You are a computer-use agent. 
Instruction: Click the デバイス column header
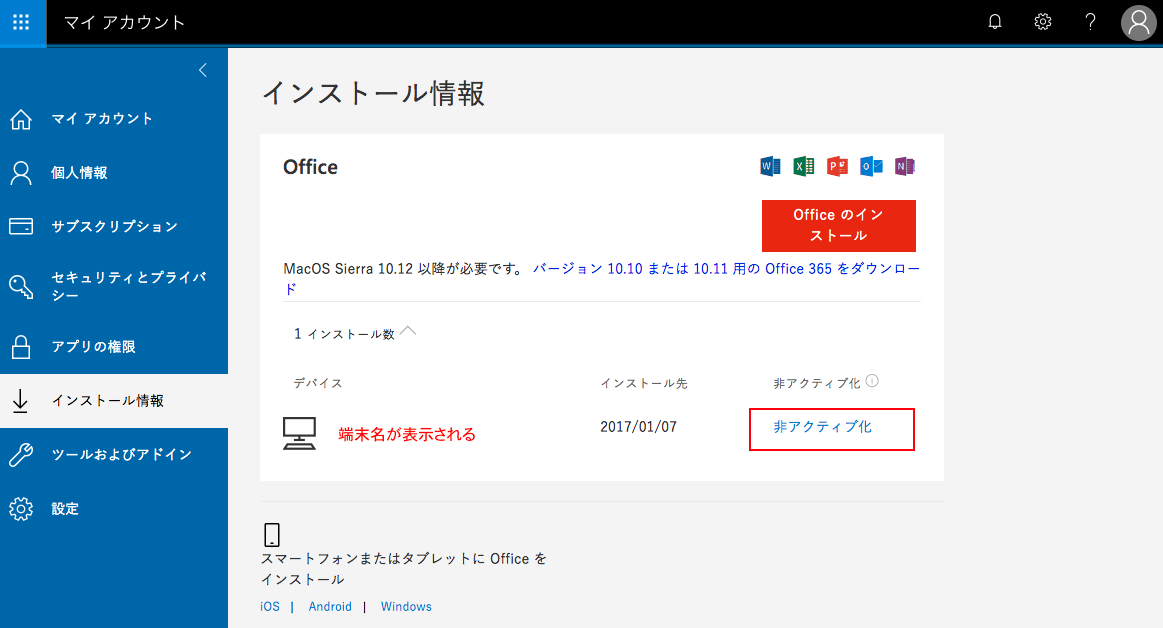(x=318, y=383)
